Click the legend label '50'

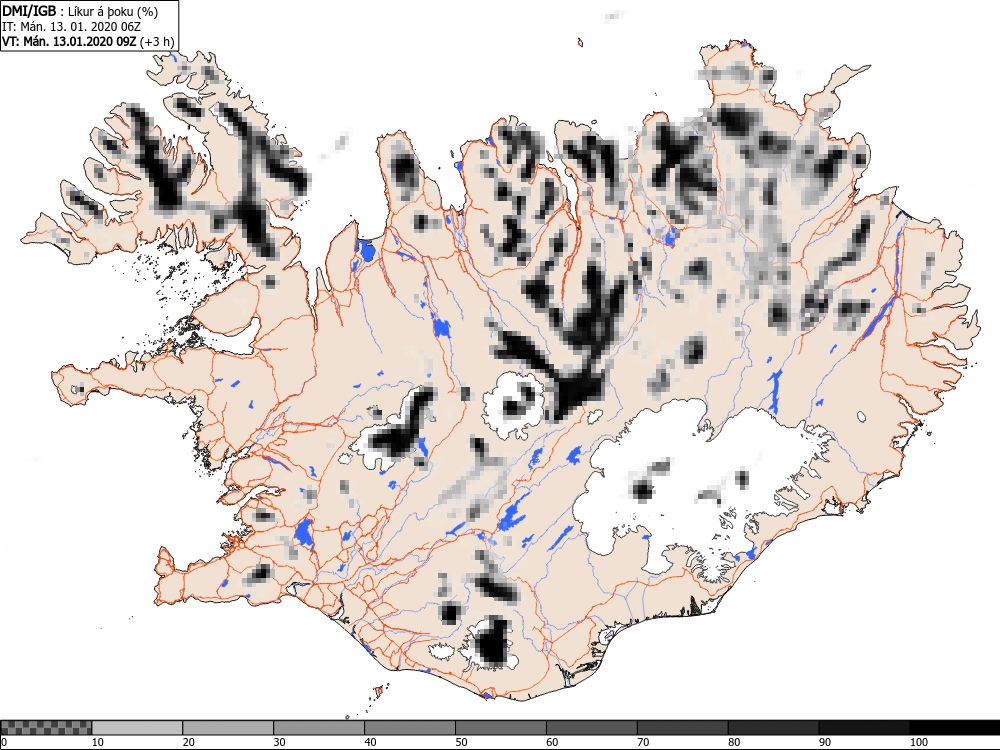click(x=461, y=742)
